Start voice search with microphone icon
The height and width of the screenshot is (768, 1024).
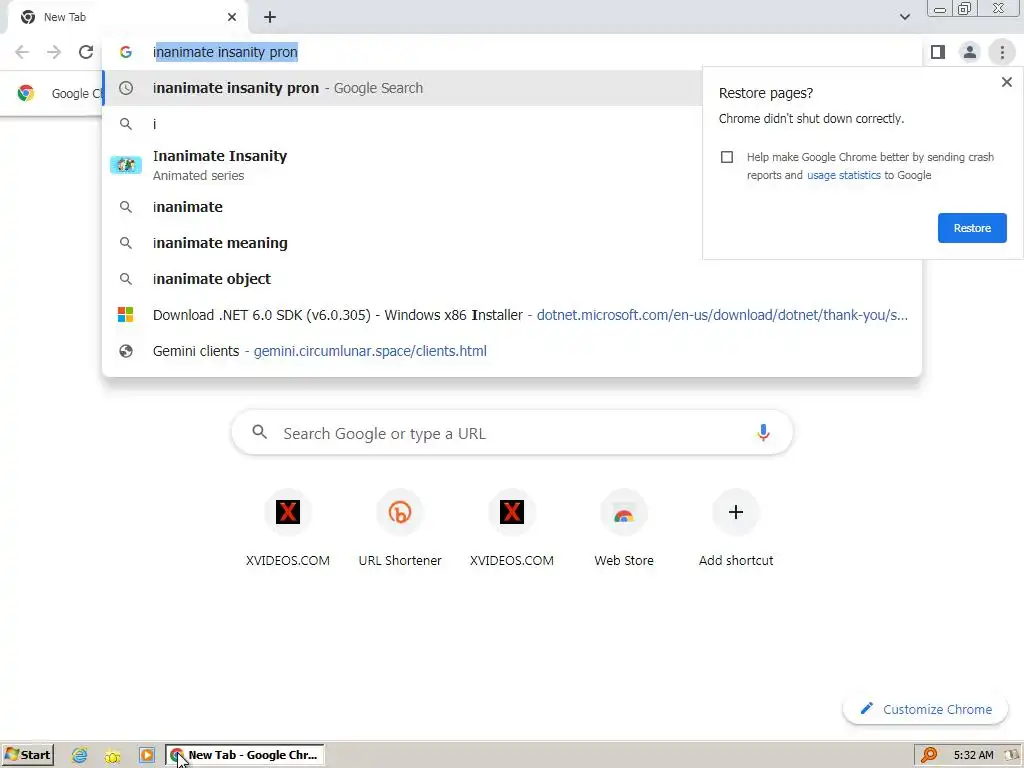(763, 433)
